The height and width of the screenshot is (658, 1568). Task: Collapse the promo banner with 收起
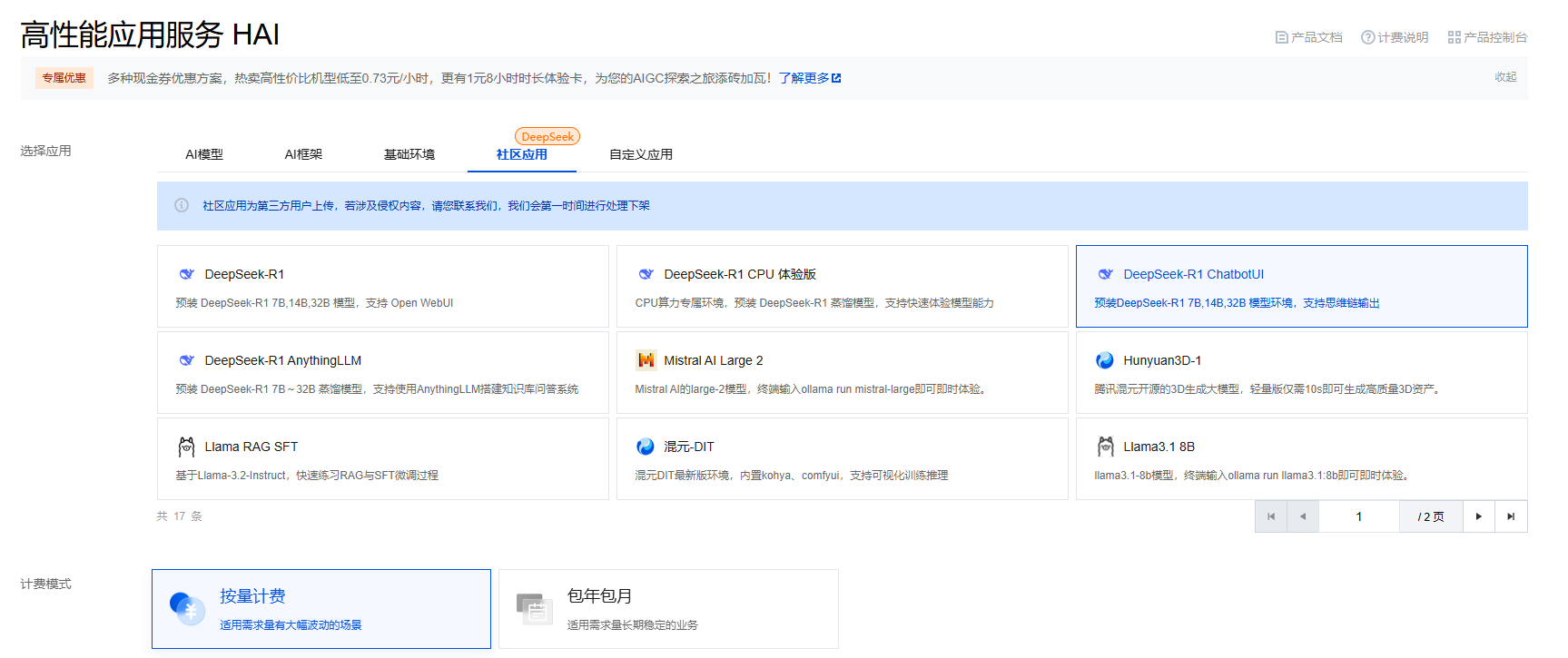[1505, 77]
